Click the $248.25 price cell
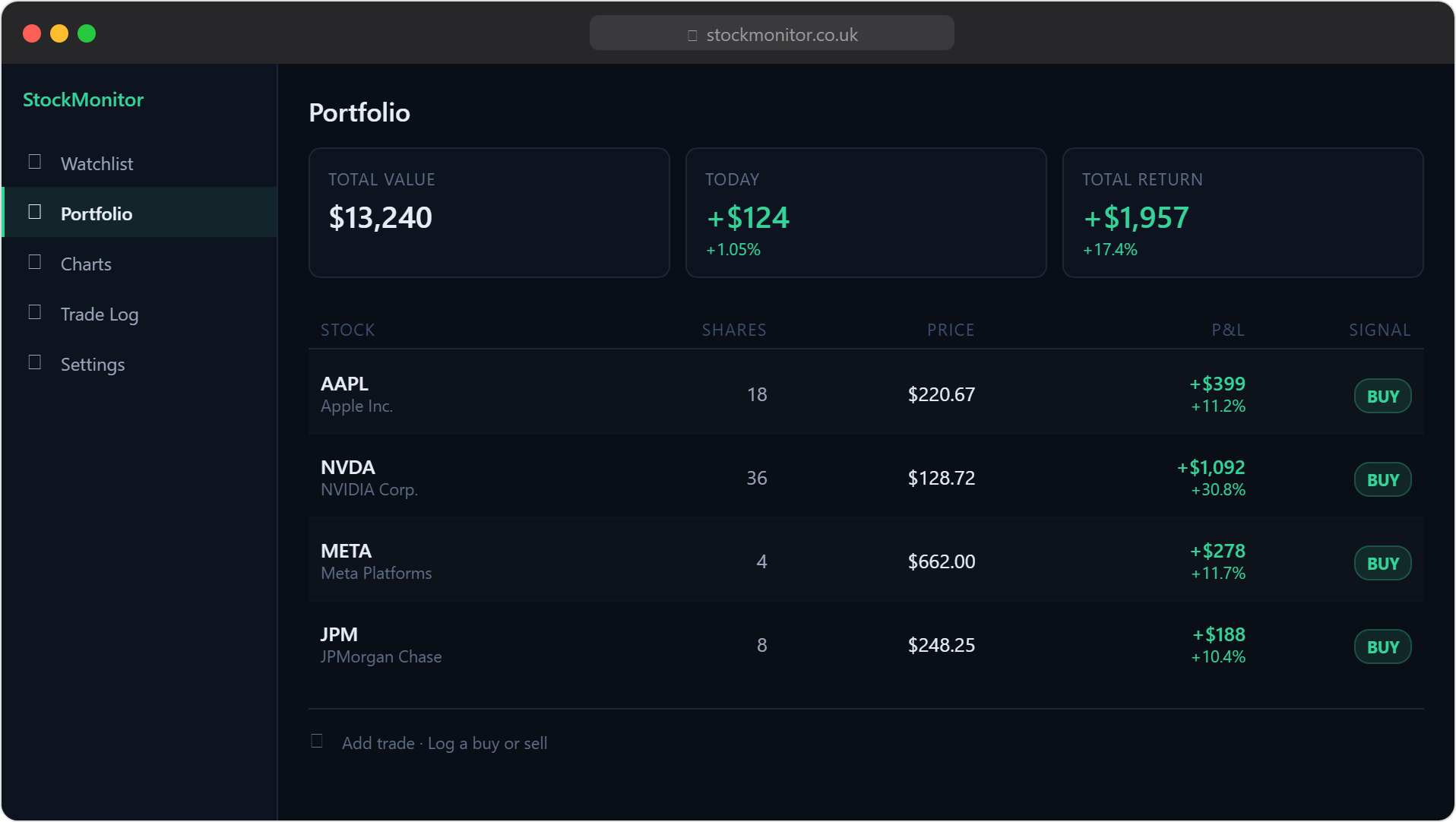Image resolution: width=1456 pixels, height=822 pixels. tap(942, 645)
